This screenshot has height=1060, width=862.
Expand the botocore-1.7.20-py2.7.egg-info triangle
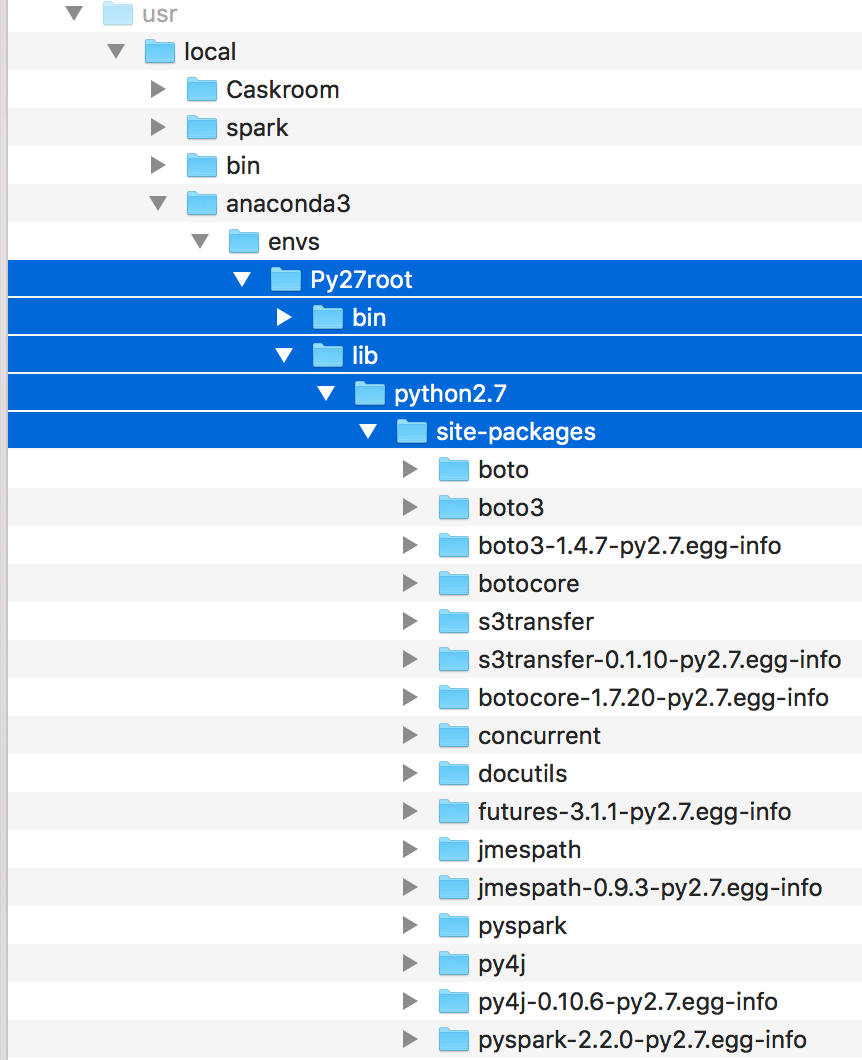tap(410, 696)
